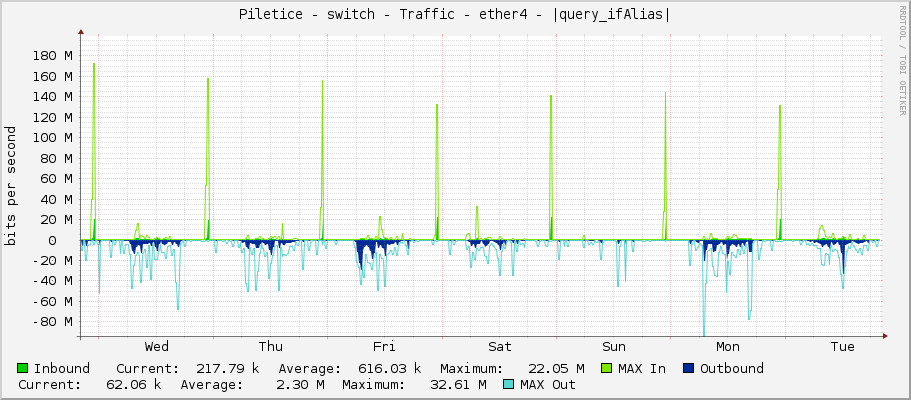This screenshot has width=911, height=400.
Task: Click the '160 M' y-axis label
Action: click(52, 77)
